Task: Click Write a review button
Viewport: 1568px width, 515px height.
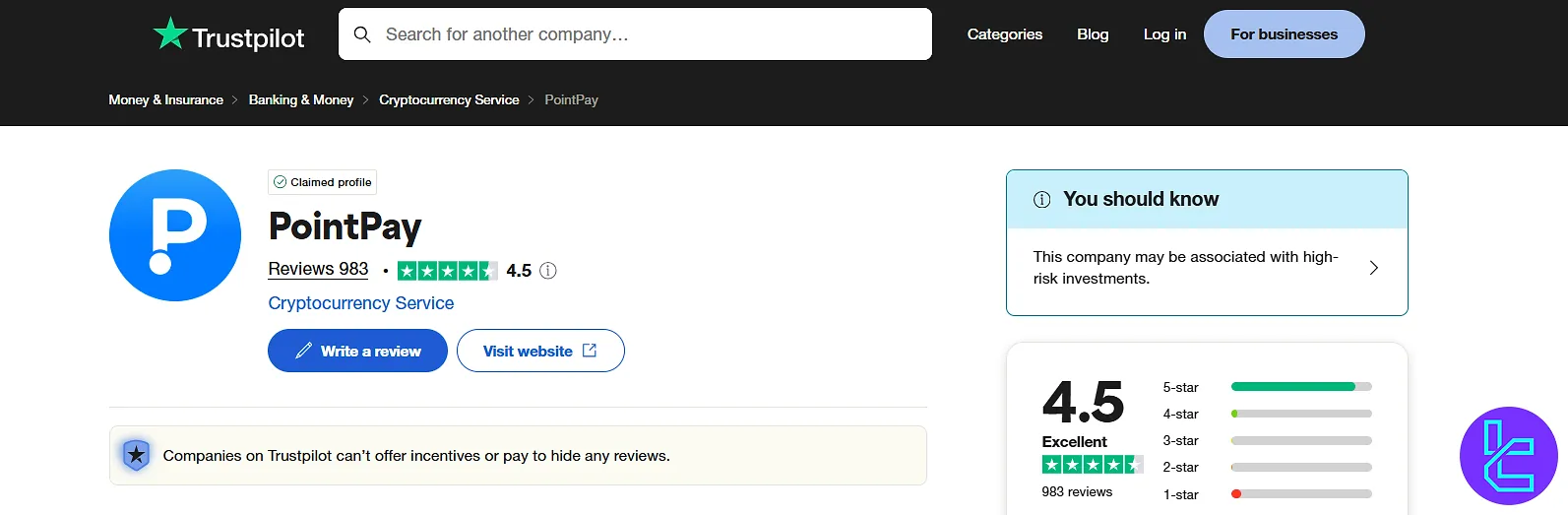Action: (x=357, y=351)
